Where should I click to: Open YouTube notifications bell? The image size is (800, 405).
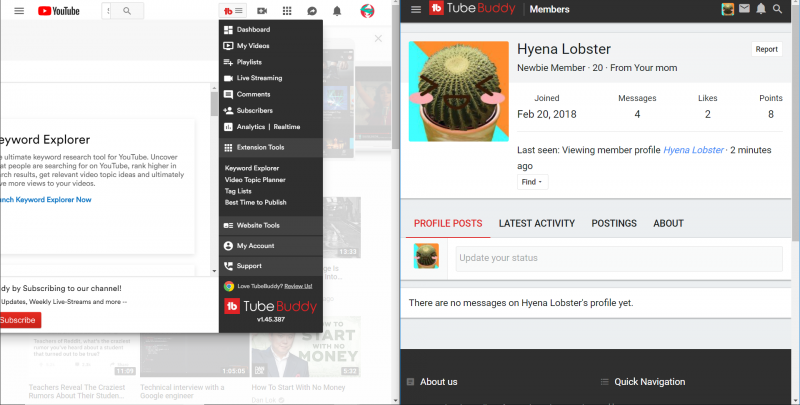(x=337, y=11)
